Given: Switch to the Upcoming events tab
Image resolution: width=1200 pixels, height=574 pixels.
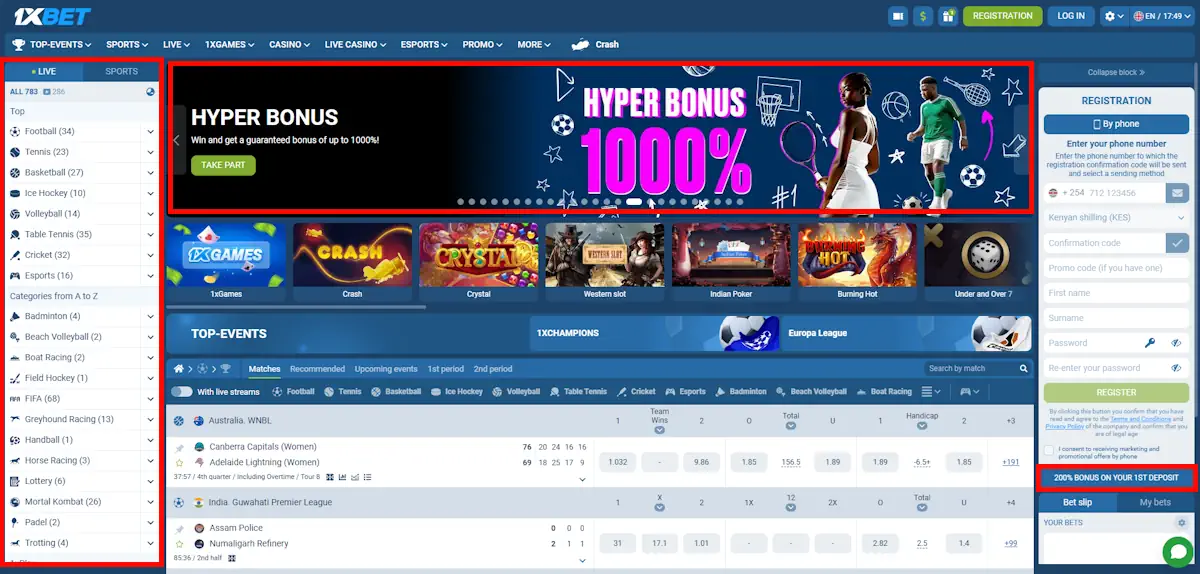Looking at the screenshot, I should [x=386, y=369].
